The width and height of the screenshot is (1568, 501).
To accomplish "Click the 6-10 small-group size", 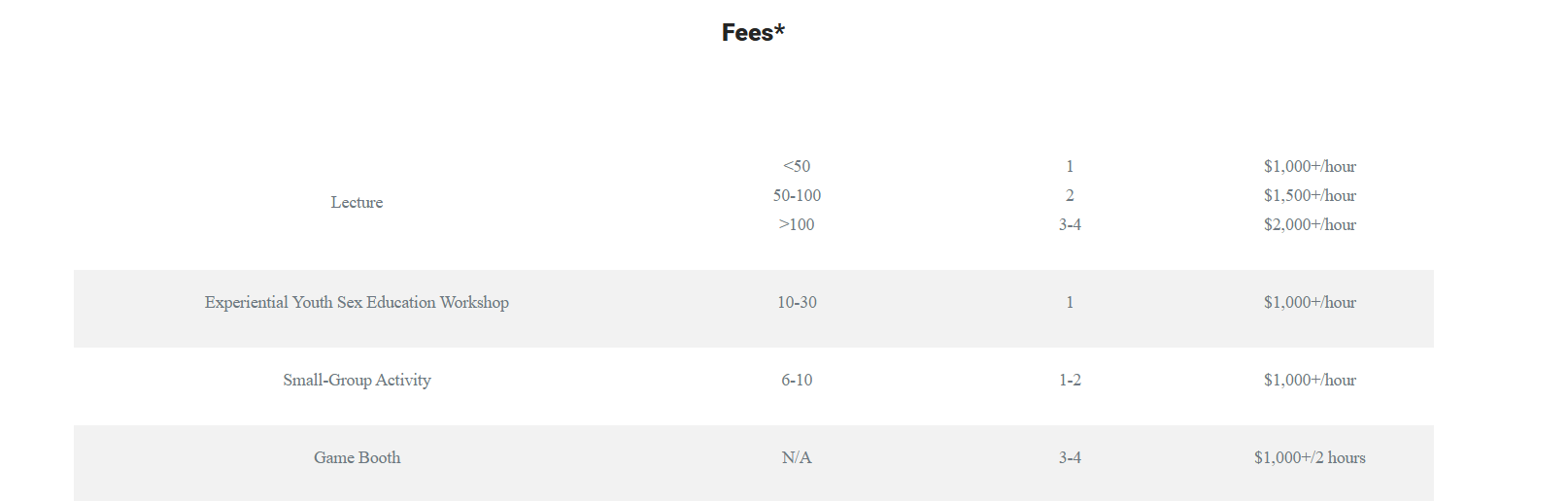I will pos(797,380).
